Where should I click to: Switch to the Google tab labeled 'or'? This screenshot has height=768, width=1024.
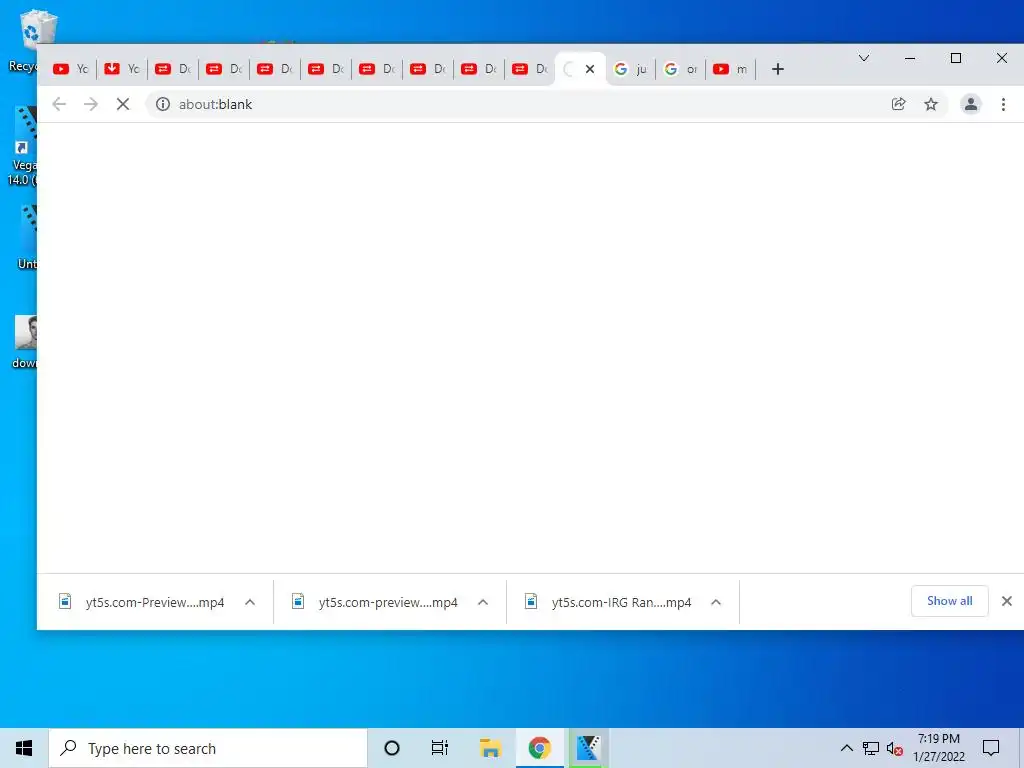(680, 69)
